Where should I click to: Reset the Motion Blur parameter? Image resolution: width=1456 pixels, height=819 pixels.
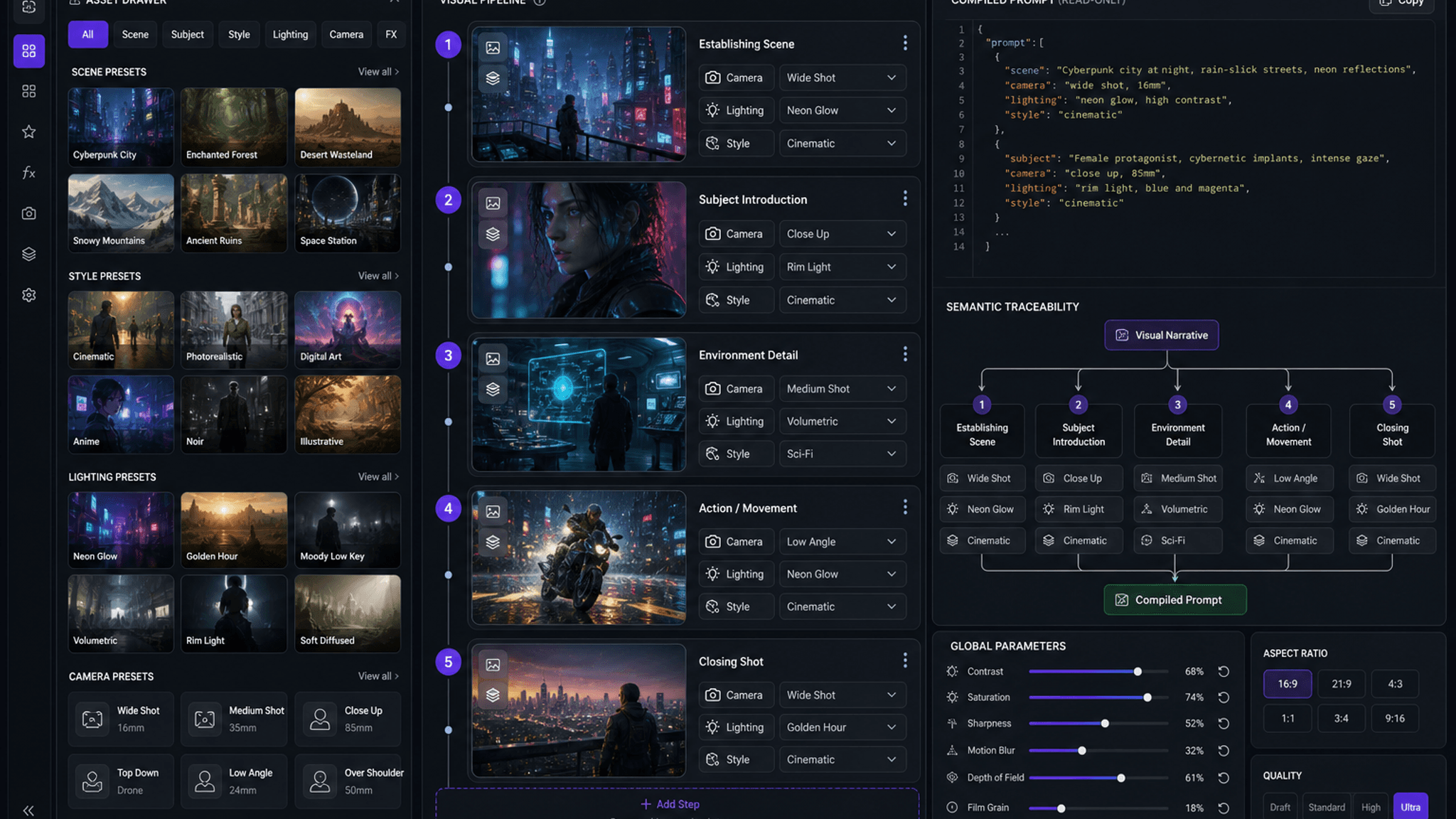(x=1224, y=751)
